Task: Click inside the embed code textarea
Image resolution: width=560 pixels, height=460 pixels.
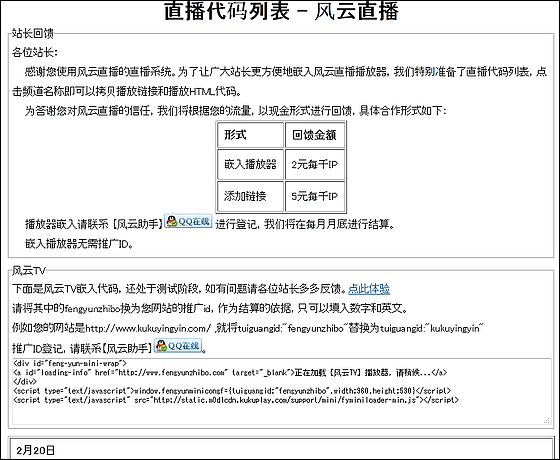Action: click(282, 391)
